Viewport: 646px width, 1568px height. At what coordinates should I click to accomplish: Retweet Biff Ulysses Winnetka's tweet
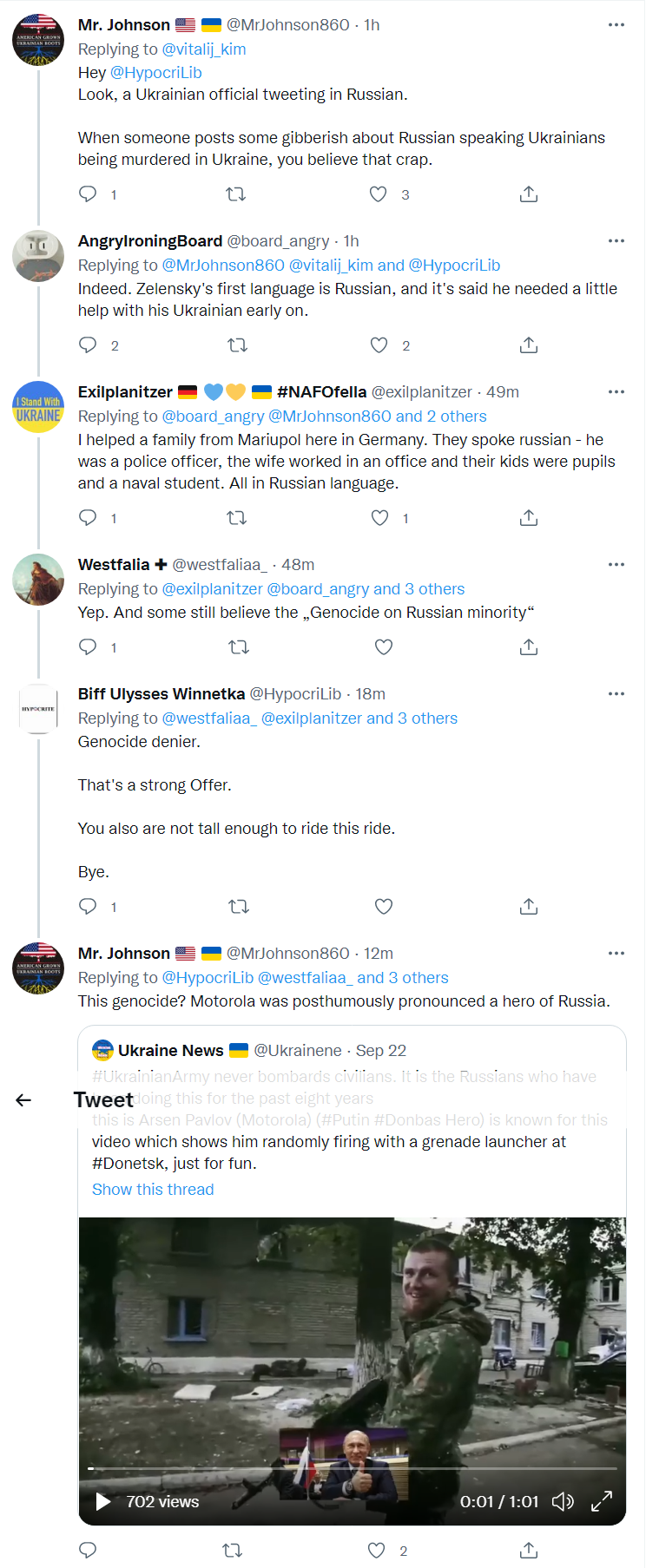(239, 907)
